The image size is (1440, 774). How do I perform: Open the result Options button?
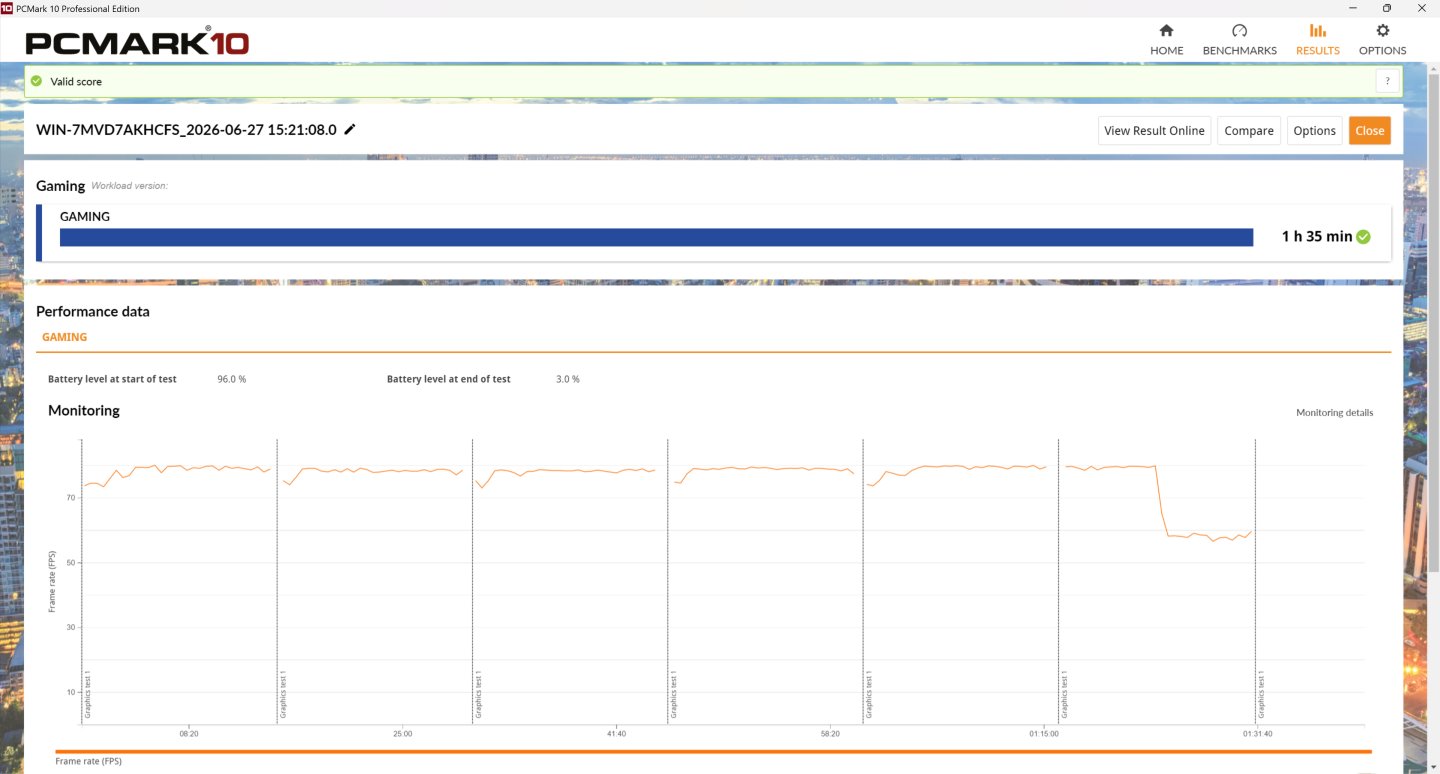(1314, 131)
